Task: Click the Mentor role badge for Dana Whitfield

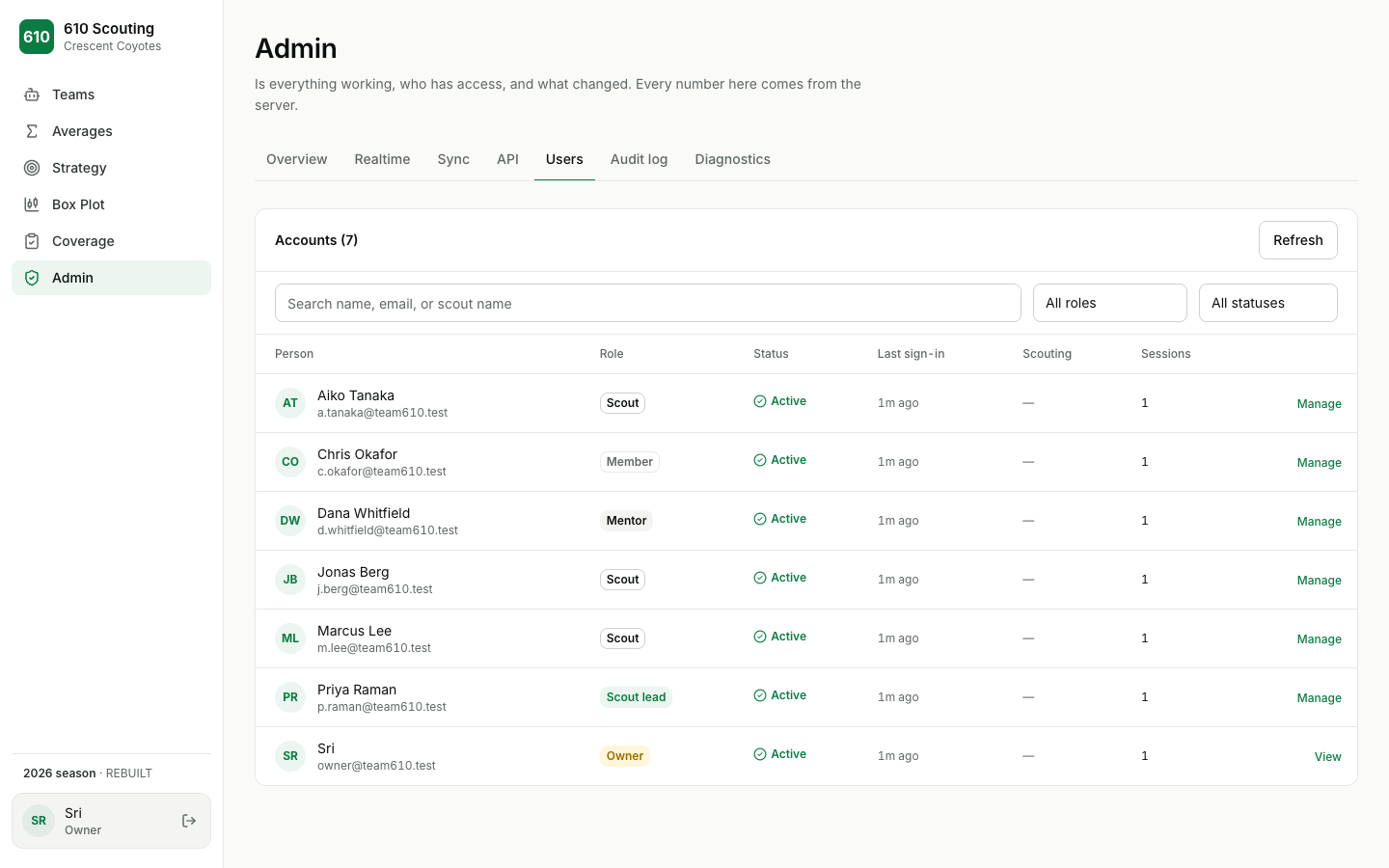Action: pos(626,521)
